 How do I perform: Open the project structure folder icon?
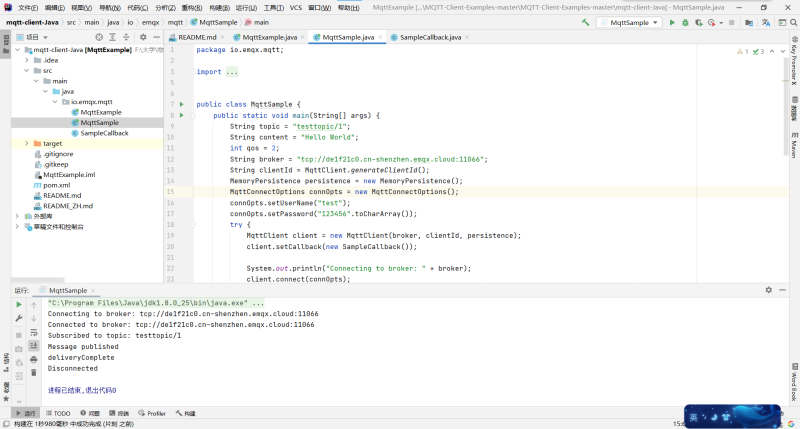click(749, 22)
